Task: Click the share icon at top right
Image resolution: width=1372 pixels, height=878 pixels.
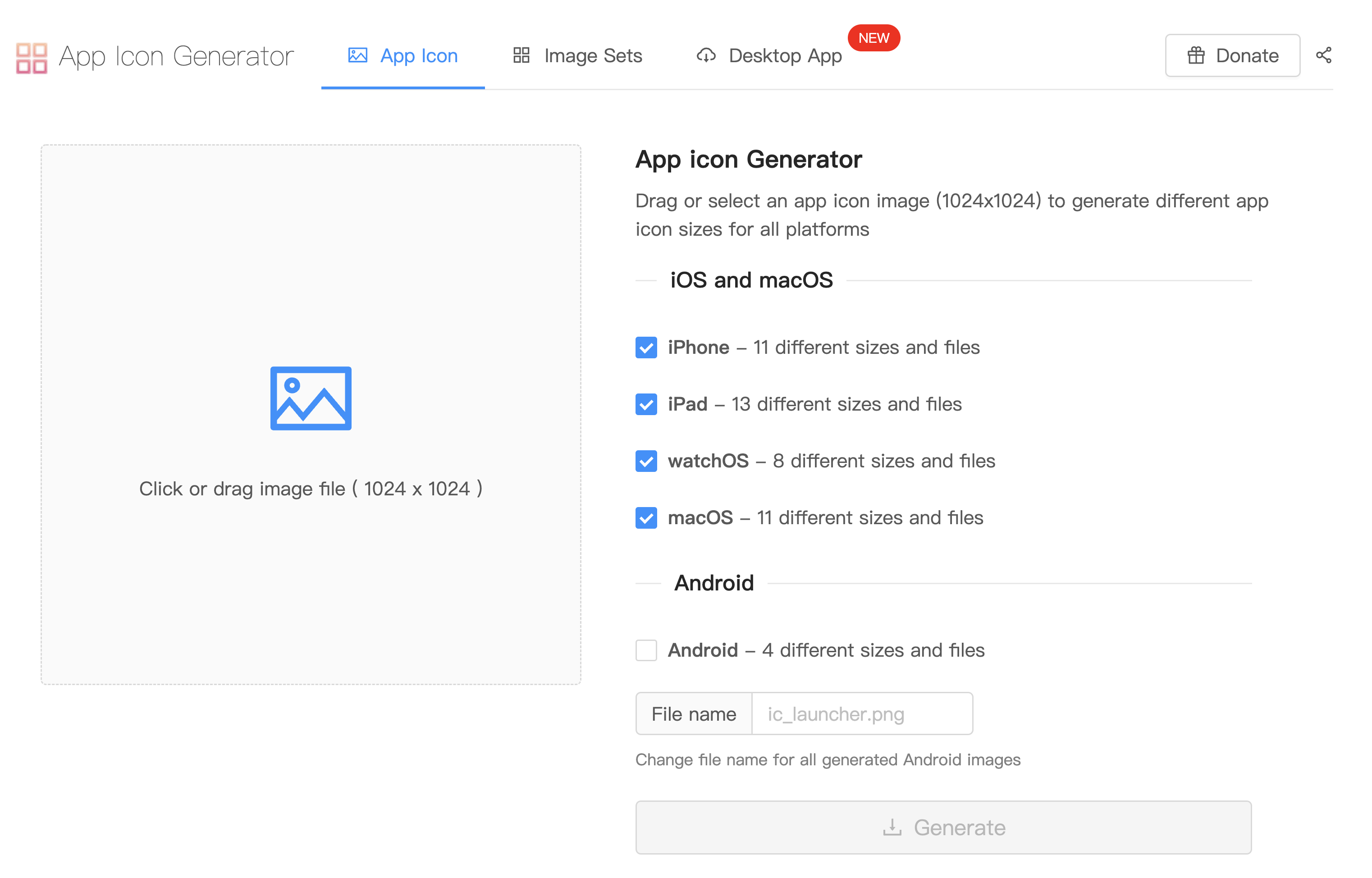Action: click(x=1323, y=55)
